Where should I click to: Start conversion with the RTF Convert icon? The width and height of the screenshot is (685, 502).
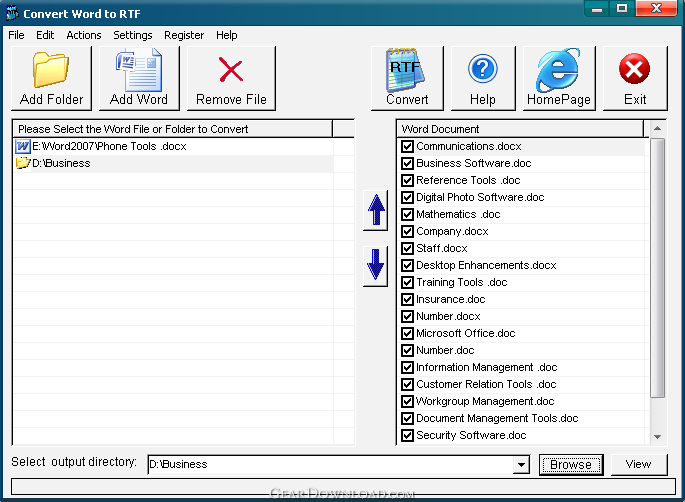point(406,70)
